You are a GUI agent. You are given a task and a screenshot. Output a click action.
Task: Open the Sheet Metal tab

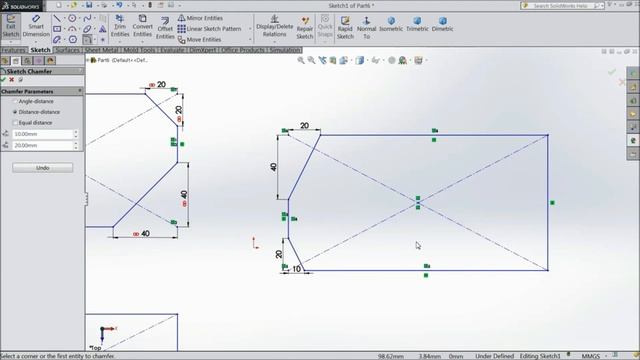[x=101, y=50]
